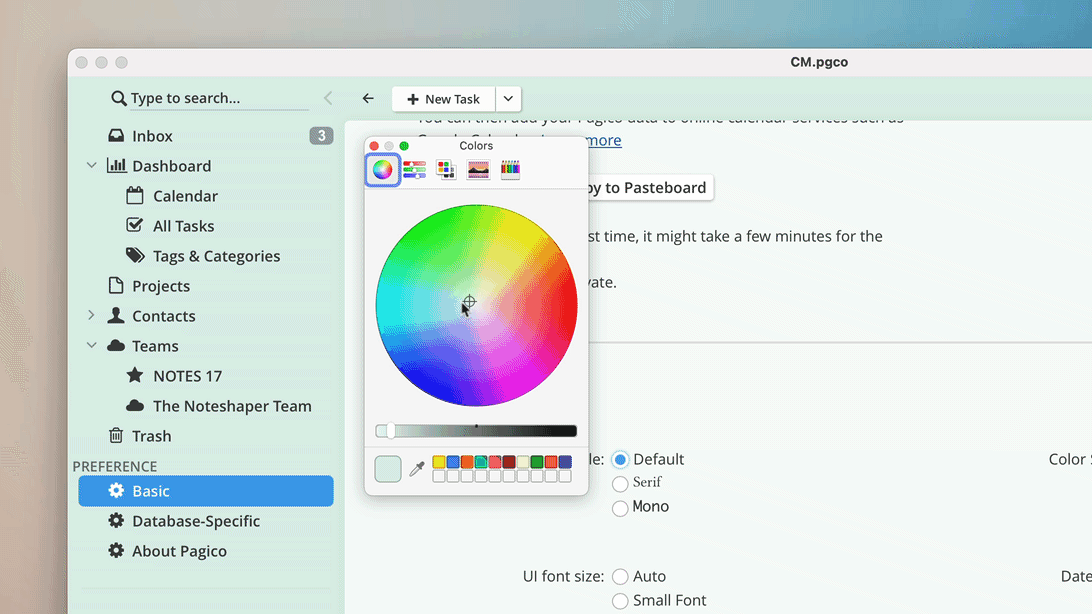Viewport: 1092px width, 614px height.
Task: Select the pencils color picker mode
Action: coord(510,169)
